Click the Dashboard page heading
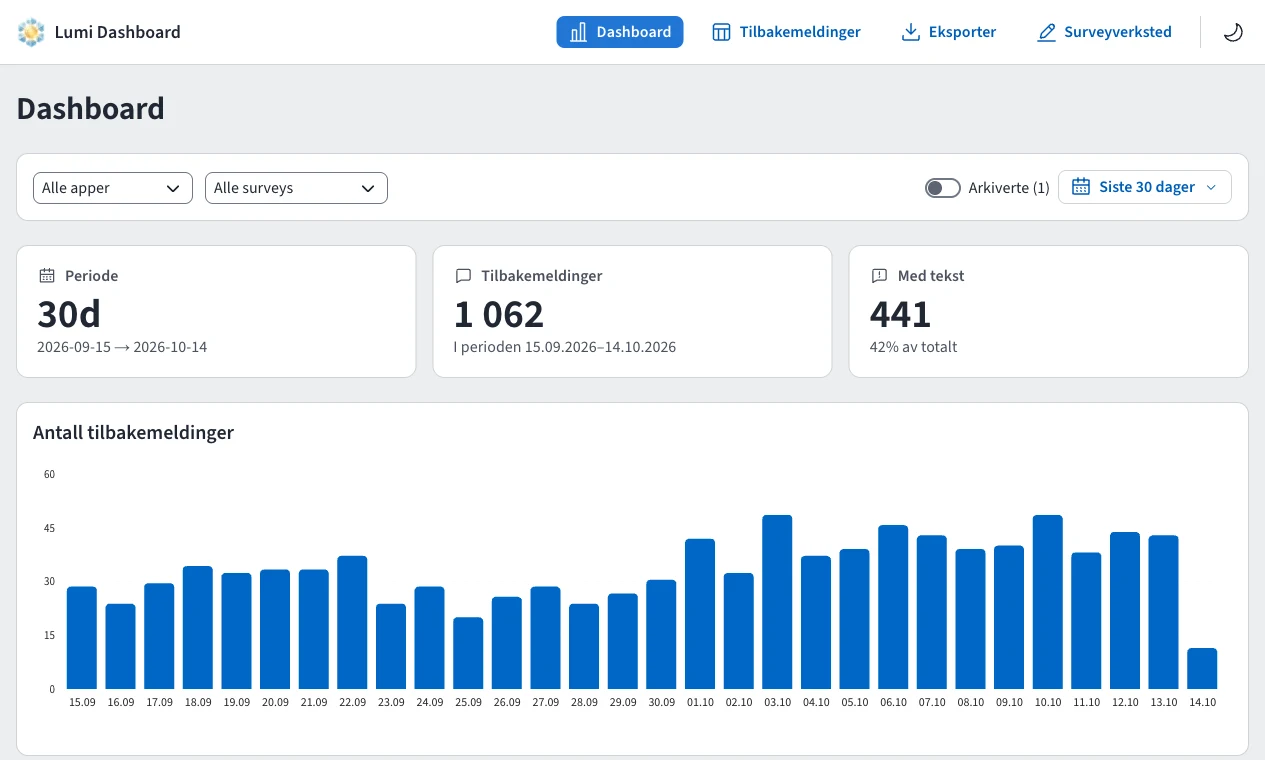Viewport: 1265px width, 760px height. (x=91, y=109)
